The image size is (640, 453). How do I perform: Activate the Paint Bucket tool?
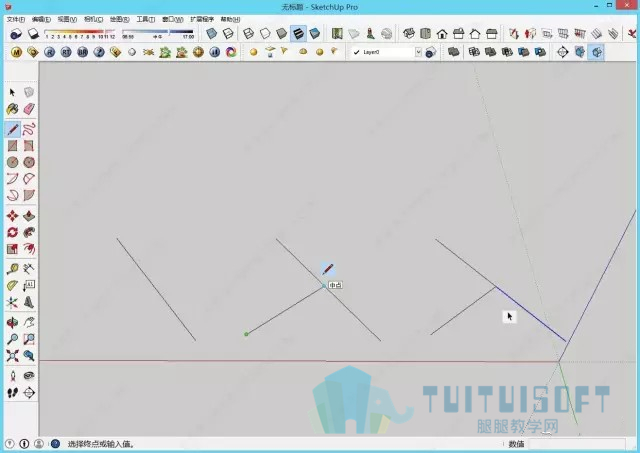[12, 109]
